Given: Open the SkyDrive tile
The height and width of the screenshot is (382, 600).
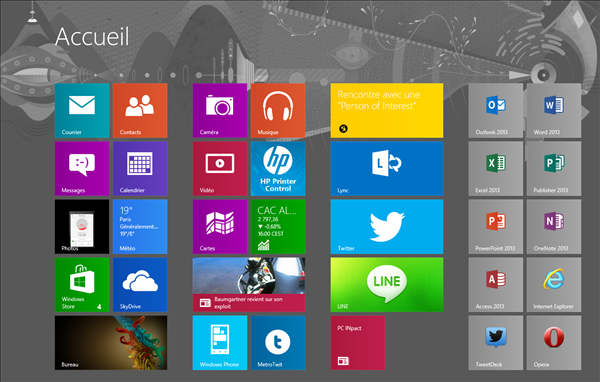Looking at the screenshot, I should (140, 285).
